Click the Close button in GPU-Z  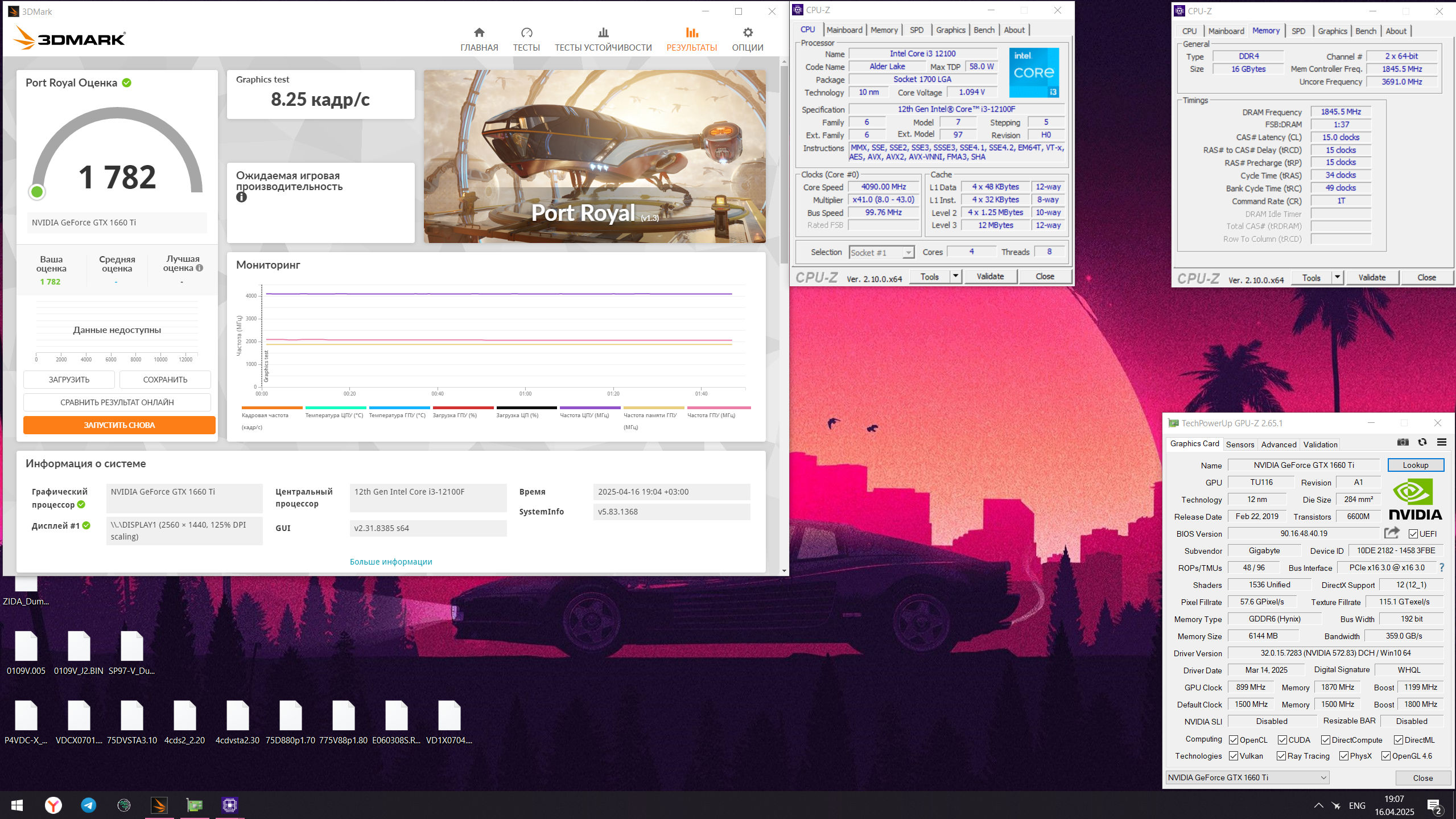point(1422,778)
